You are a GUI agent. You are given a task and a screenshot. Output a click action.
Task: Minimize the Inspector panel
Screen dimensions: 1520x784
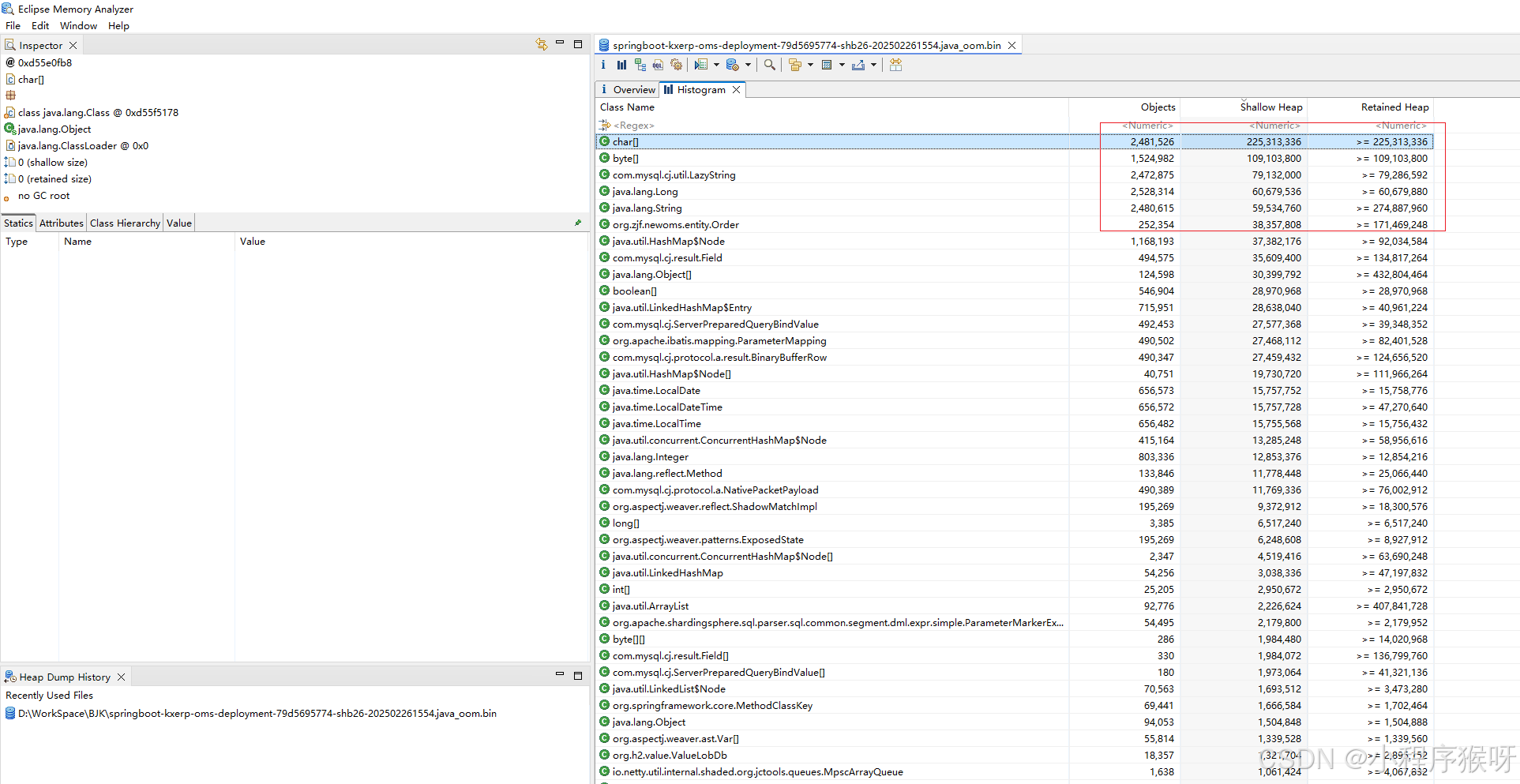[x=560, y=43]
